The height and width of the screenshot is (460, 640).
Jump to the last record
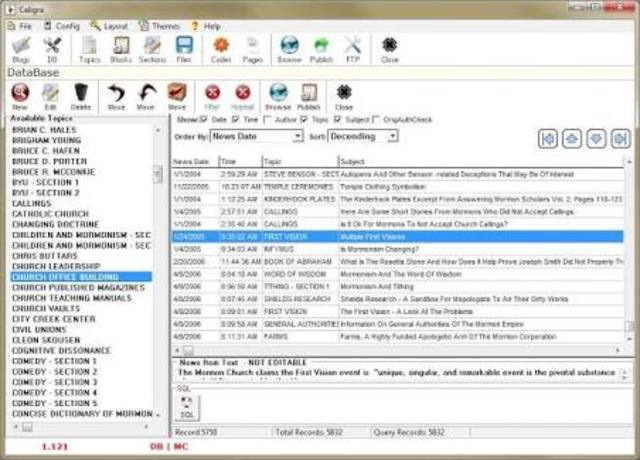tap(620, 139)
